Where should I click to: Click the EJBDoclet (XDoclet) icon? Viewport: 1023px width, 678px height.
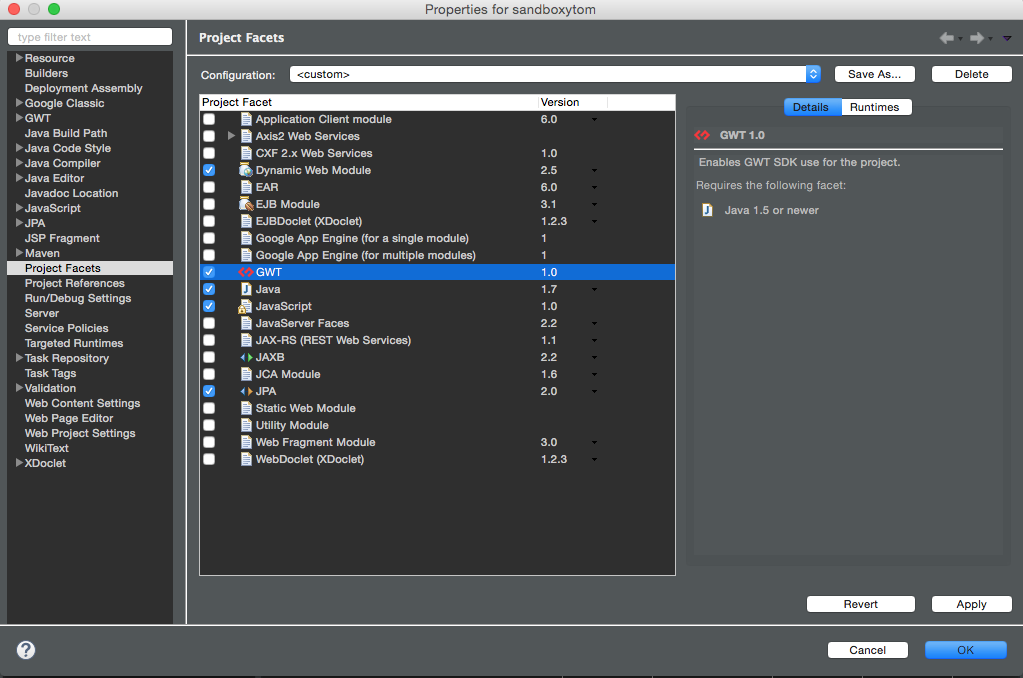click(246, 221)
